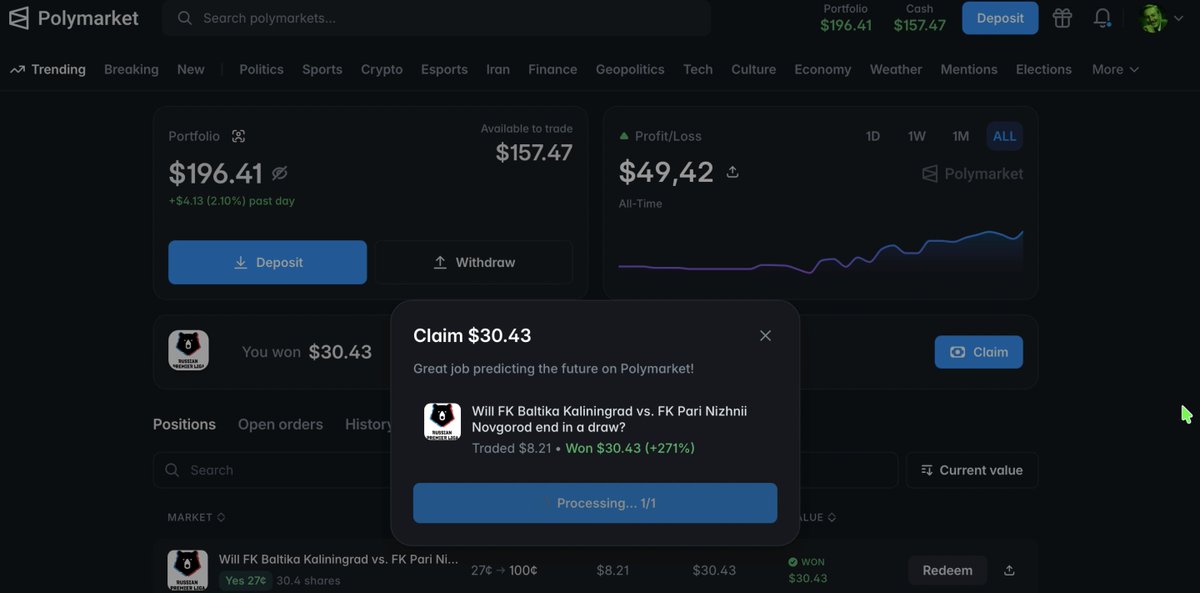Click the header Deposit button

tap(1000, 18)
